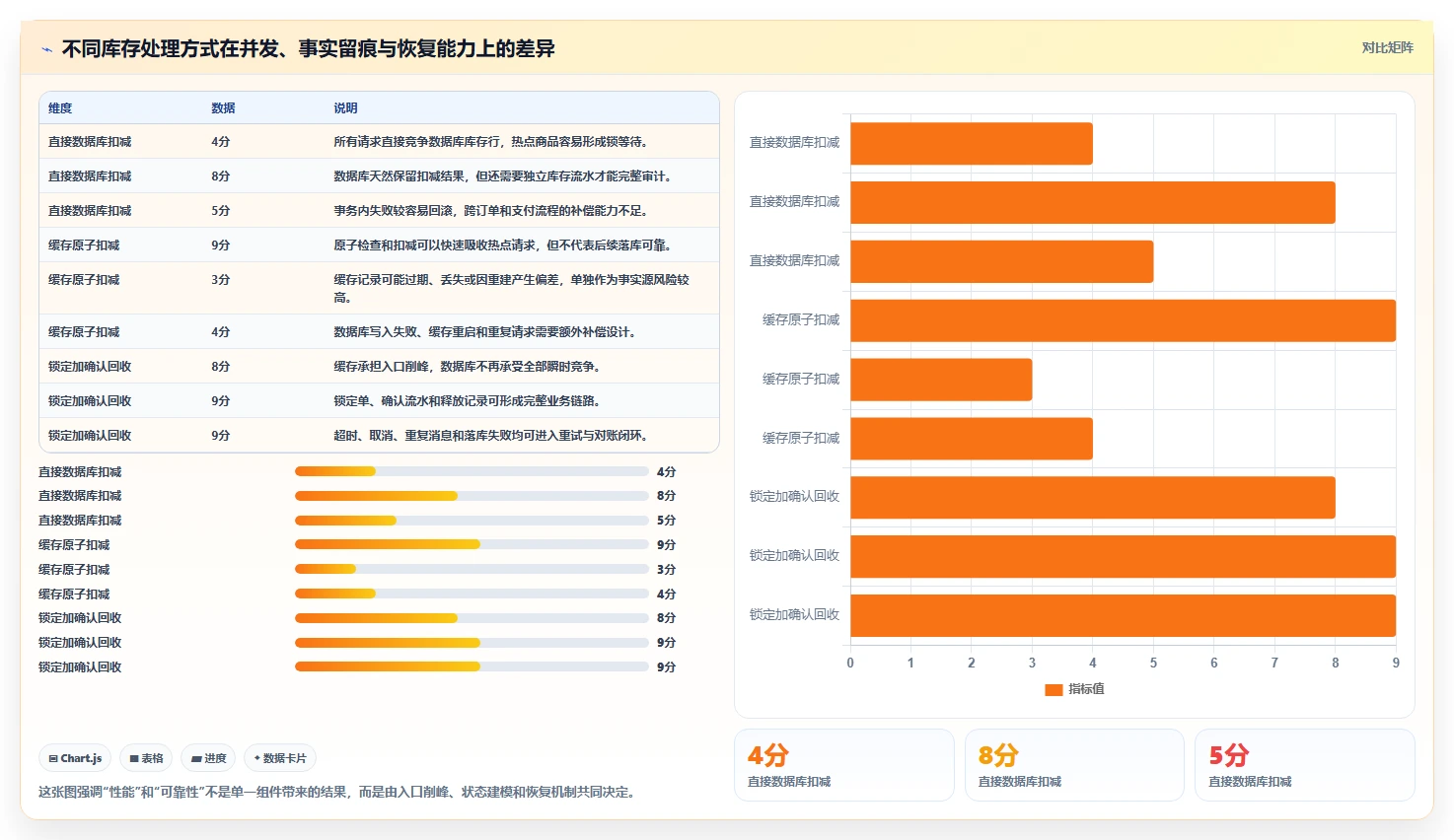
Task: Click the 4分 cell in the 所有请求直接竞争 row
Action: coord(220,142)
